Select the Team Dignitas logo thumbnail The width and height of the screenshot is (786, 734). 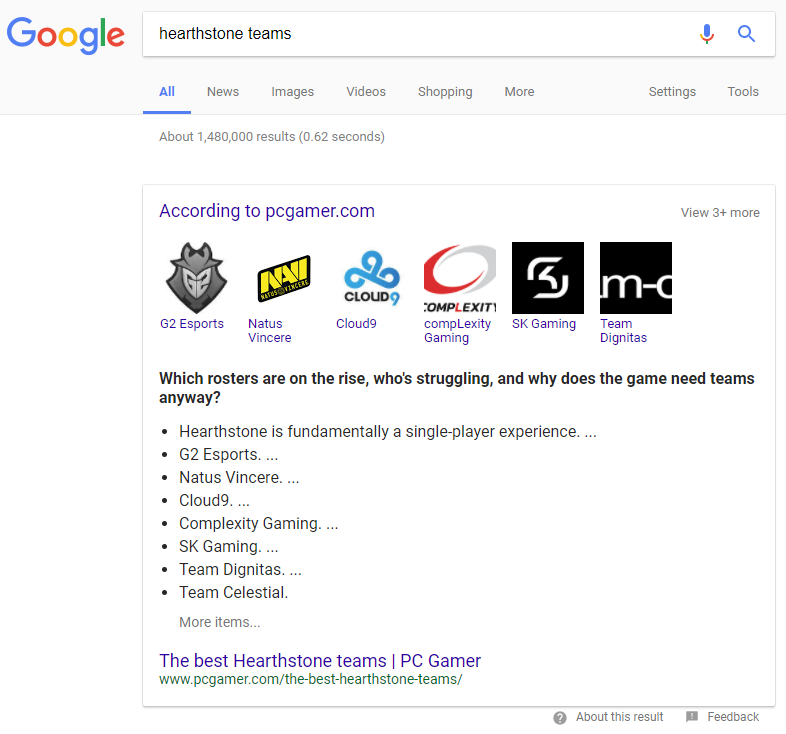tap(636, 278)
